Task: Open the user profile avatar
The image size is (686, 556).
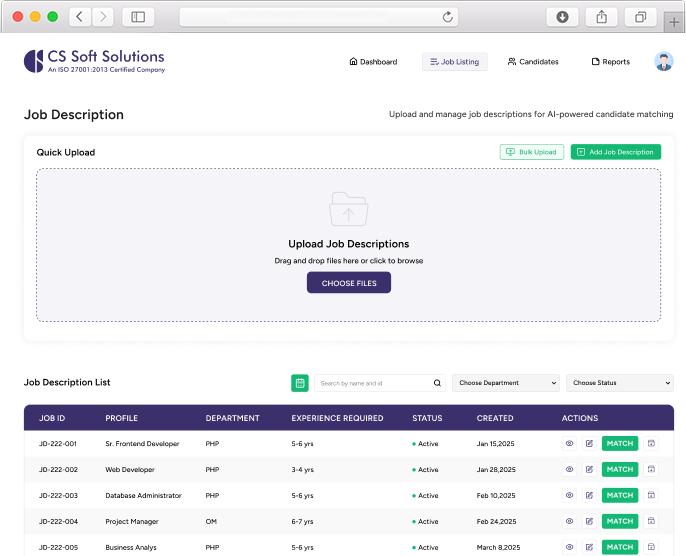Action: click(x=663, y=62)
